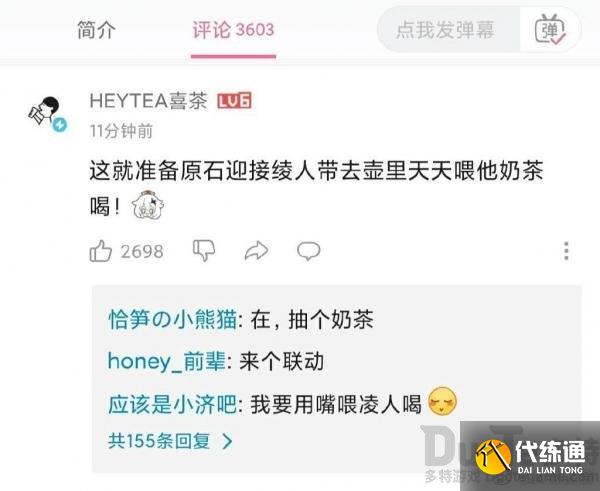Tap the LV6 level badge
This screenshot has width=600, height=491.
click(234, 101)
